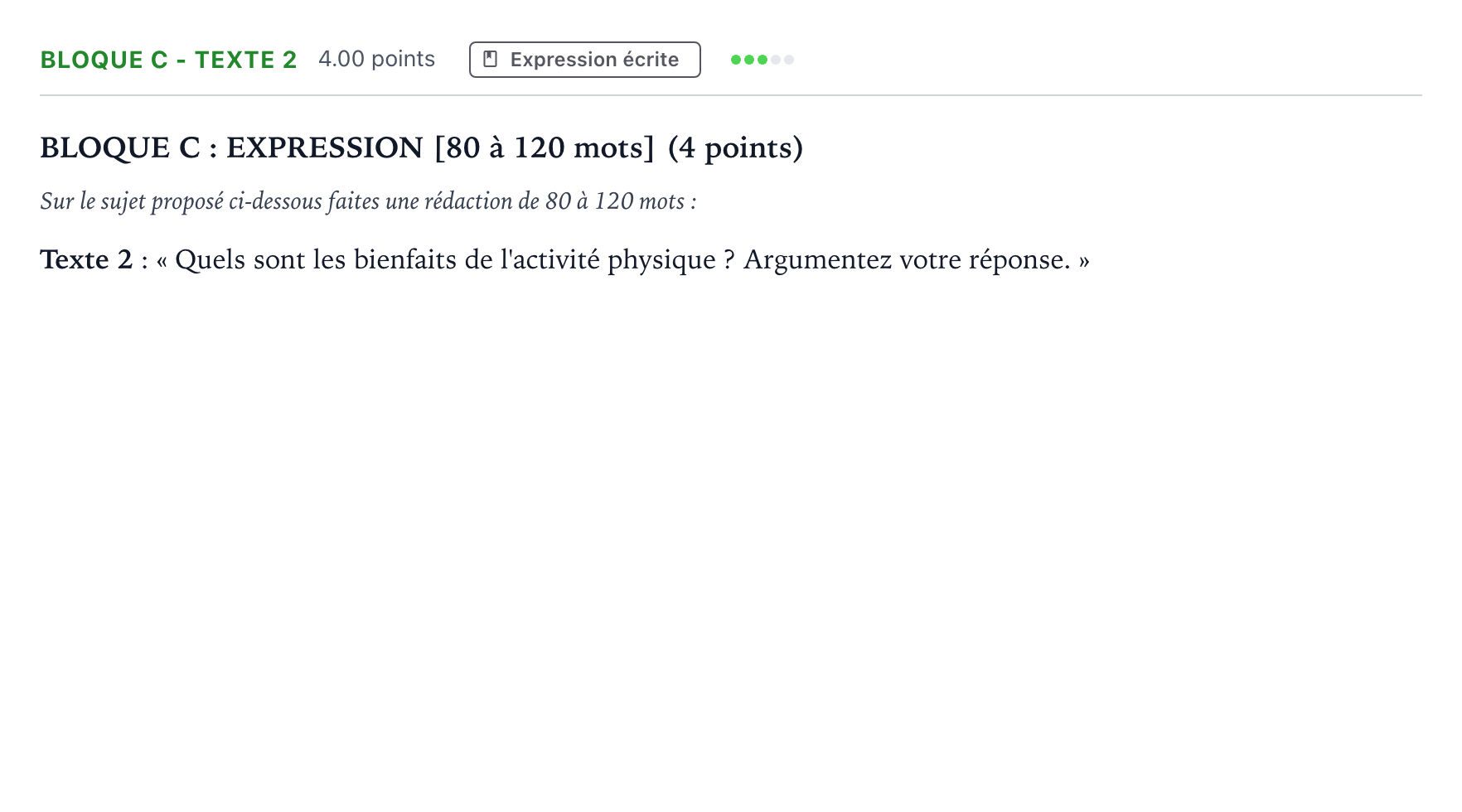Click the last grey difficulty dot
Screen dimensions: 1462x812
(789, 60)
